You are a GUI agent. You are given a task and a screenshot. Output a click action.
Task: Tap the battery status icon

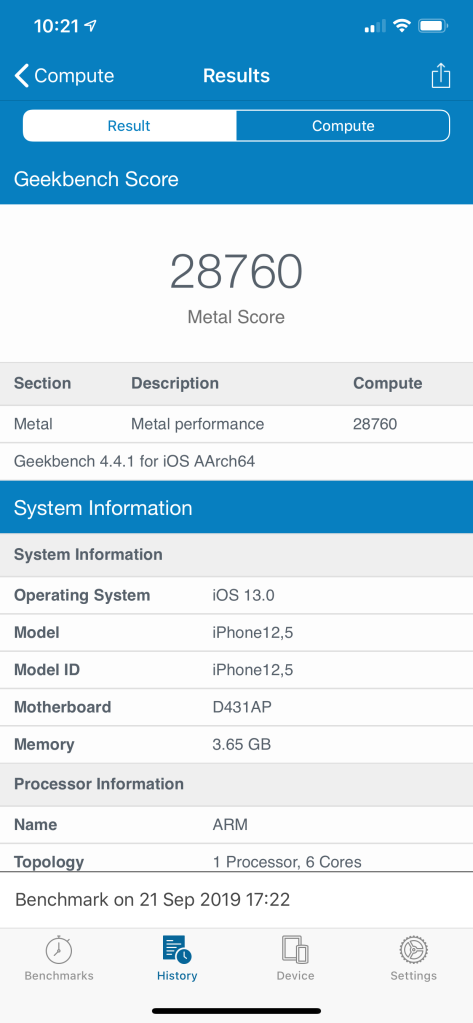433,26
